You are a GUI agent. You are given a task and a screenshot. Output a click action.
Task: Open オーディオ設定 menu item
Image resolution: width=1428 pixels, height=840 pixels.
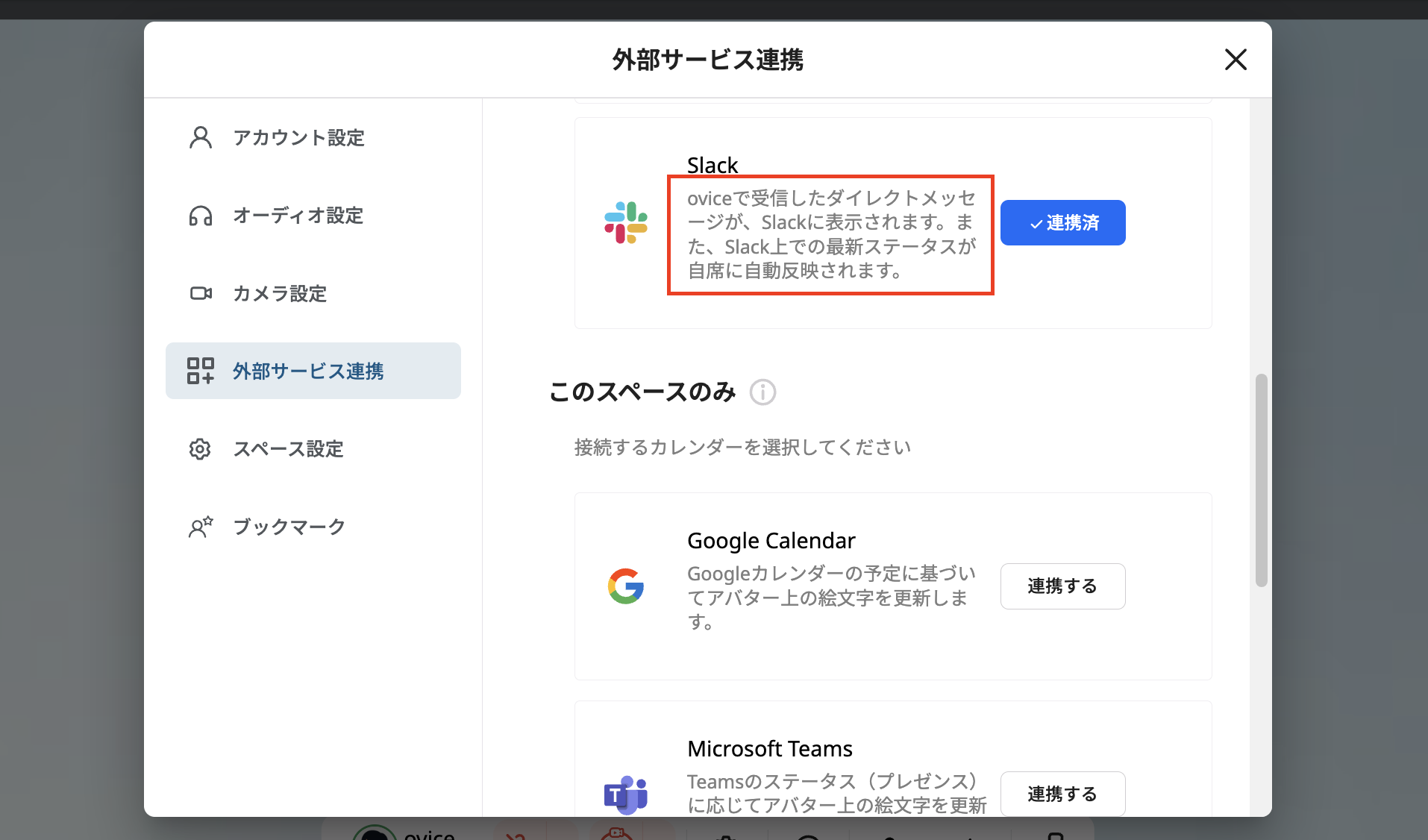pyautogui.click(x=313, y=216)
